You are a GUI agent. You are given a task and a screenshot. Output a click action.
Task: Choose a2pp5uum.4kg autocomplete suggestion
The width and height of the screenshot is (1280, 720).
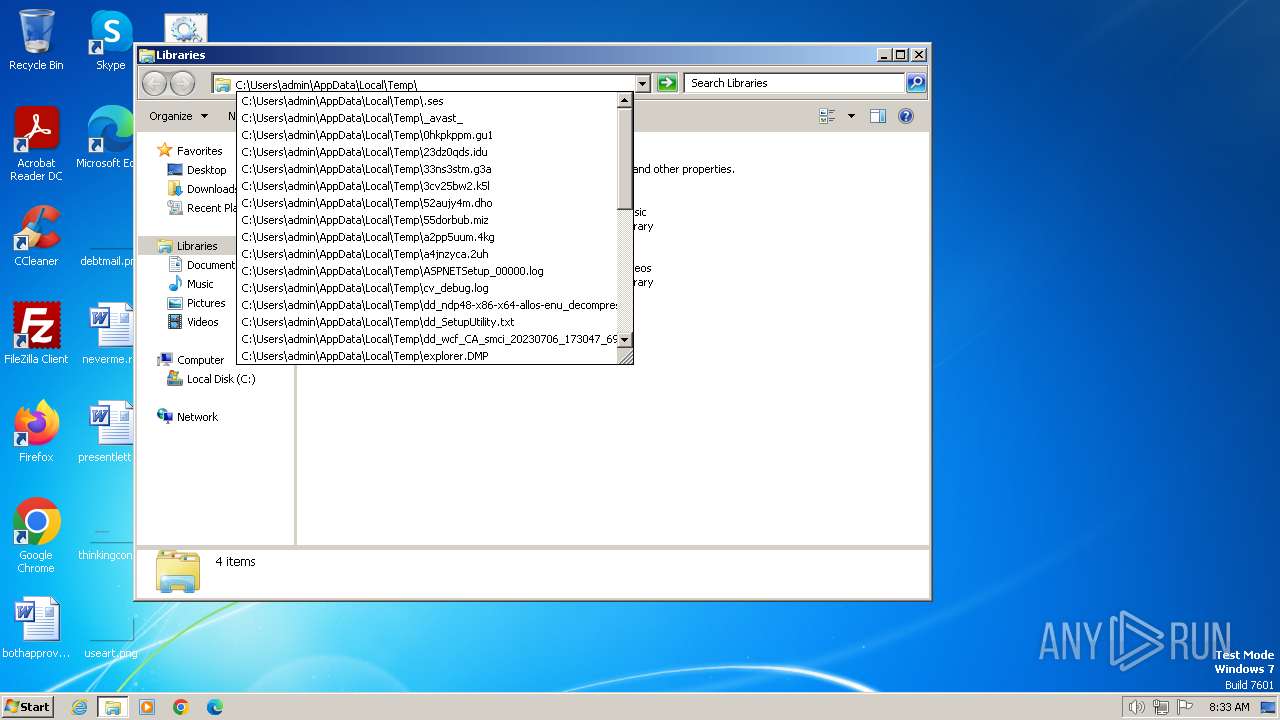coord(427,237)
